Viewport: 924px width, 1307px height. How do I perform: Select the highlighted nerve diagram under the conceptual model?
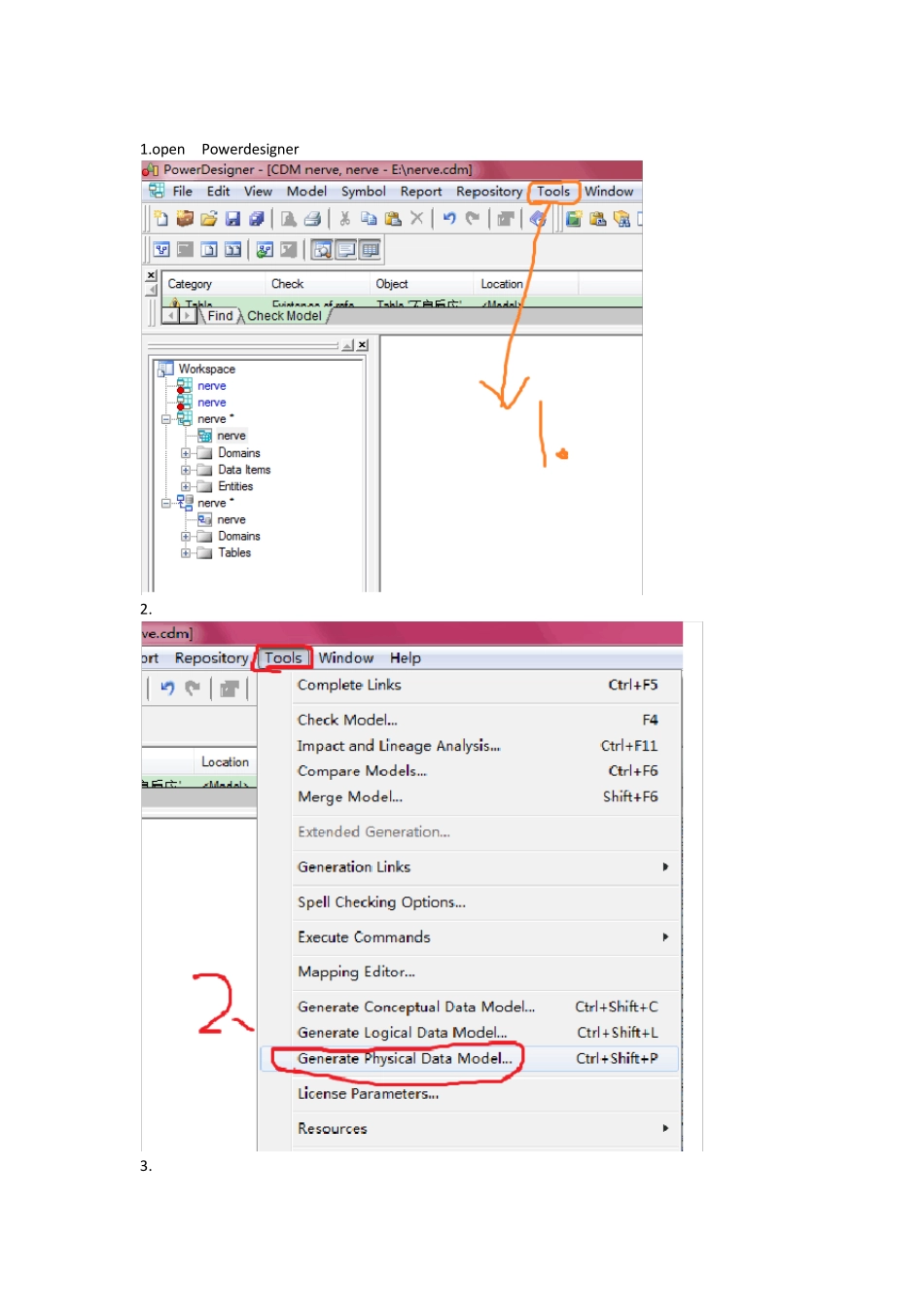coord(231,436)
